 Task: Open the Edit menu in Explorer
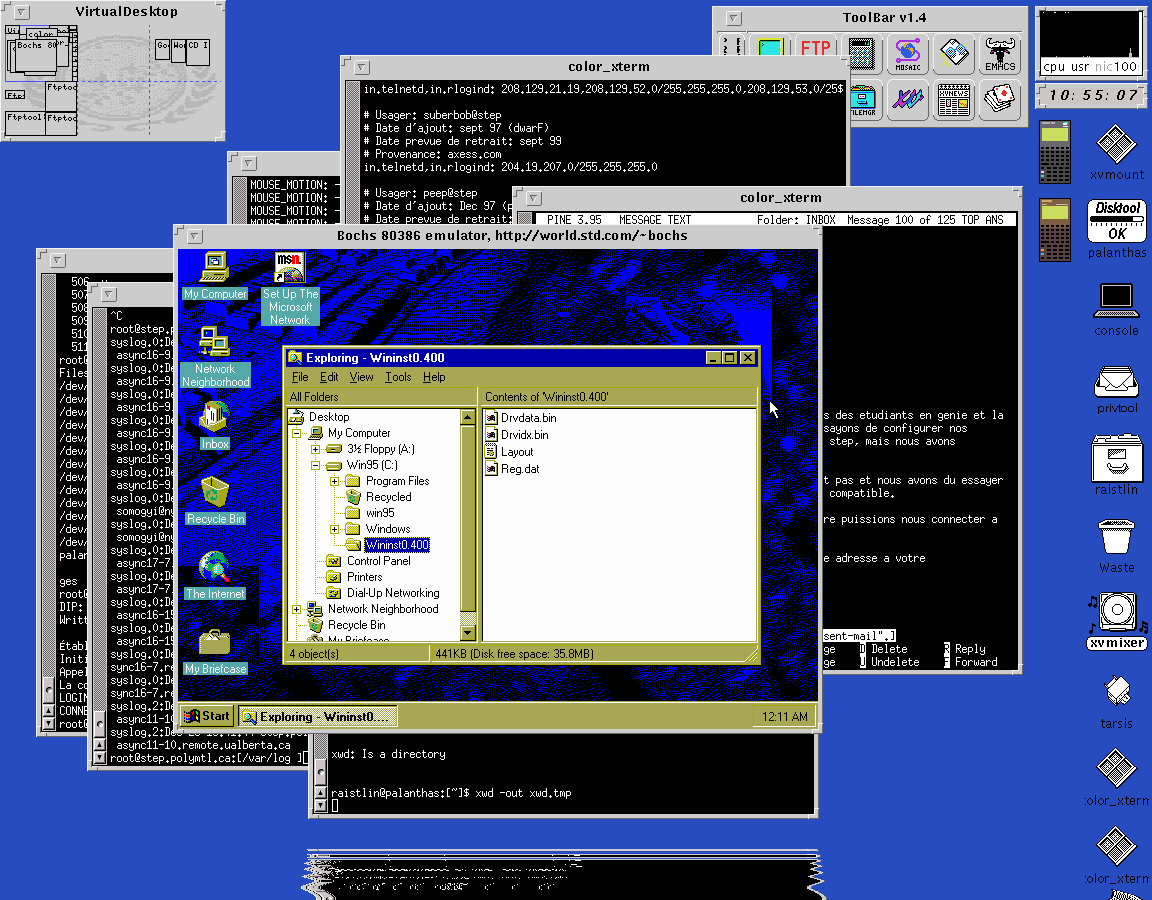click(x=328, y=377)
